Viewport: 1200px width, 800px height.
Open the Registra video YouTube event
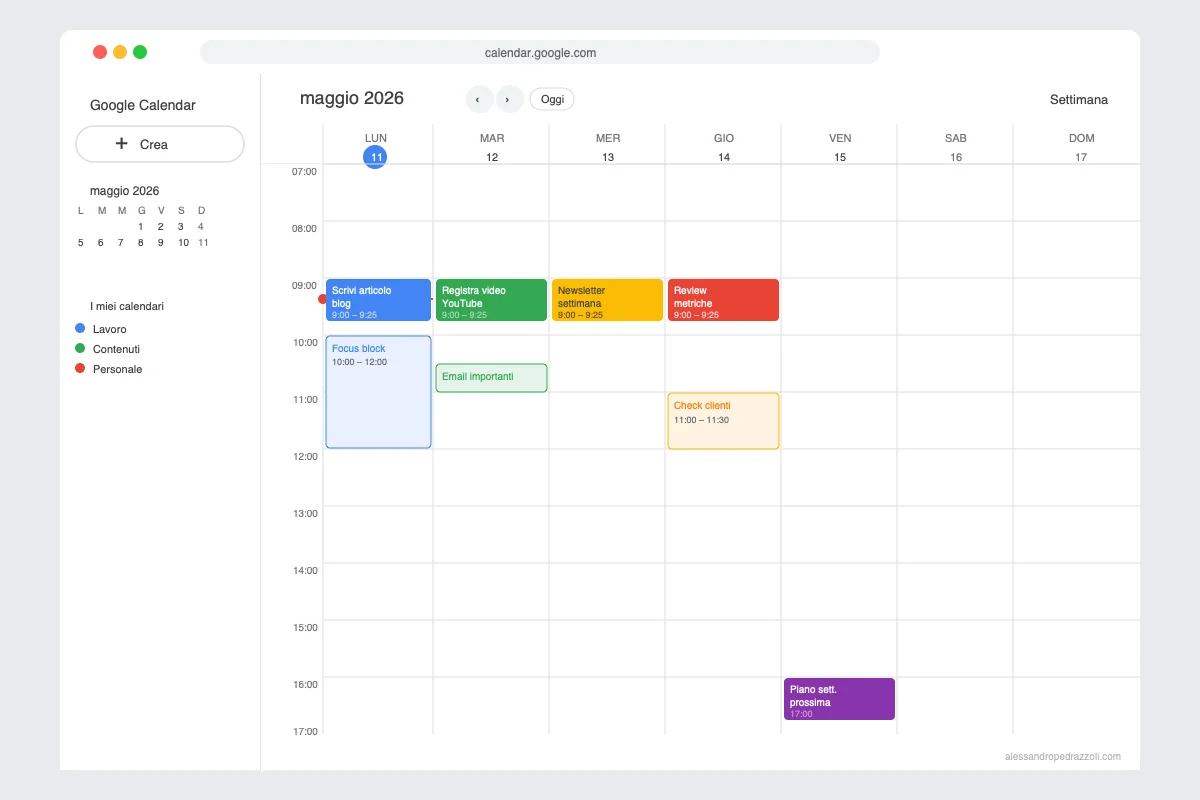[491, 300]
